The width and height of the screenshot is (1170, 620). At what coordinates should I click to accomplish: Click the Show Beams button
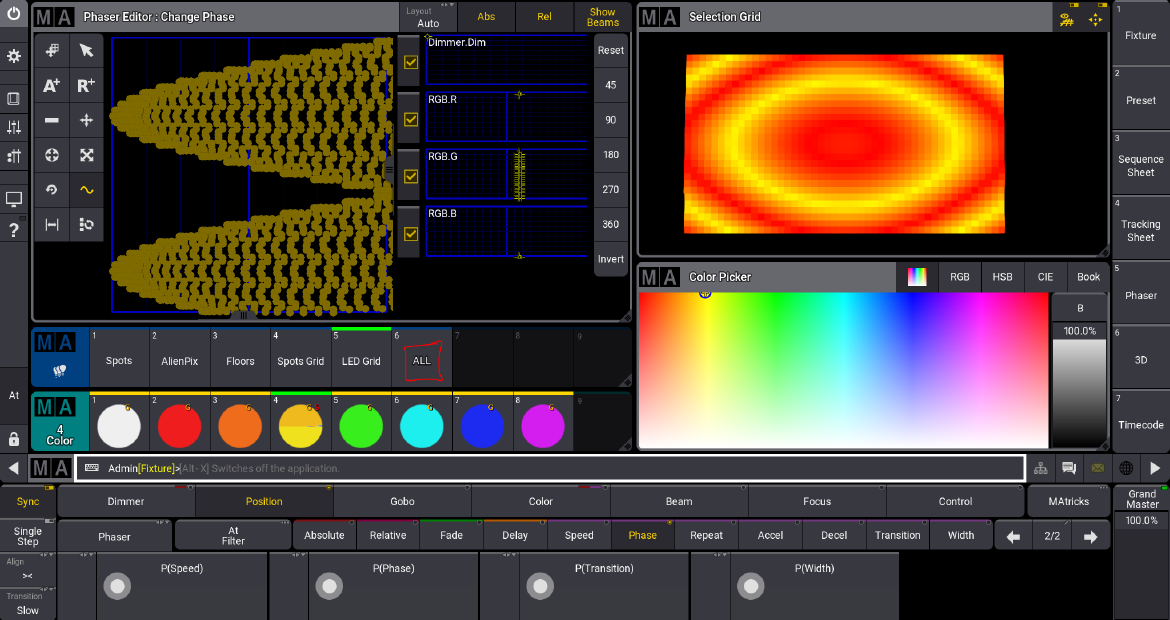tap(602, 17)
